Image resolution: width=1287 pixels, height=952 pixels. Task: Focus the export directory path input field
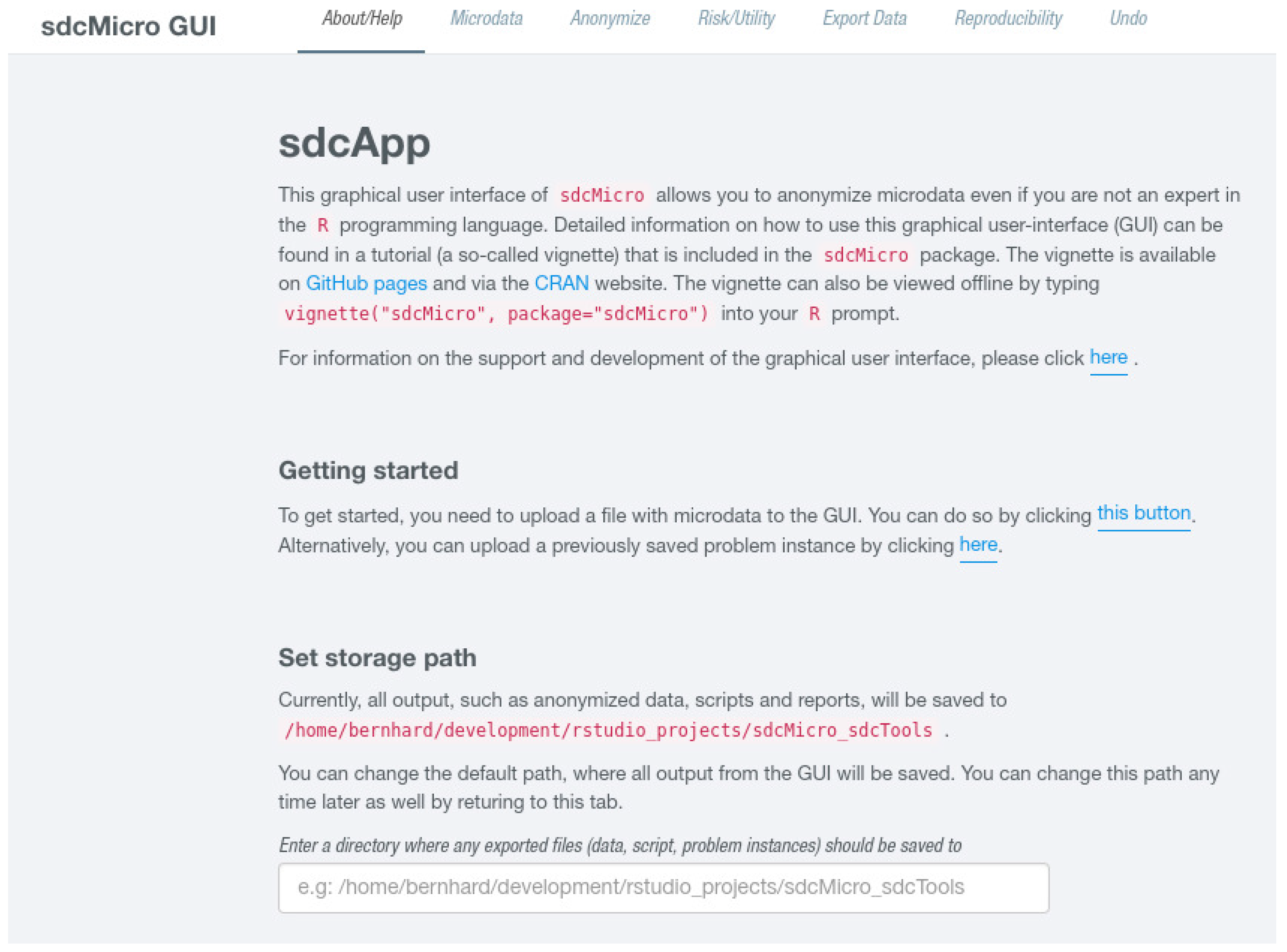(x=663, y=887)
